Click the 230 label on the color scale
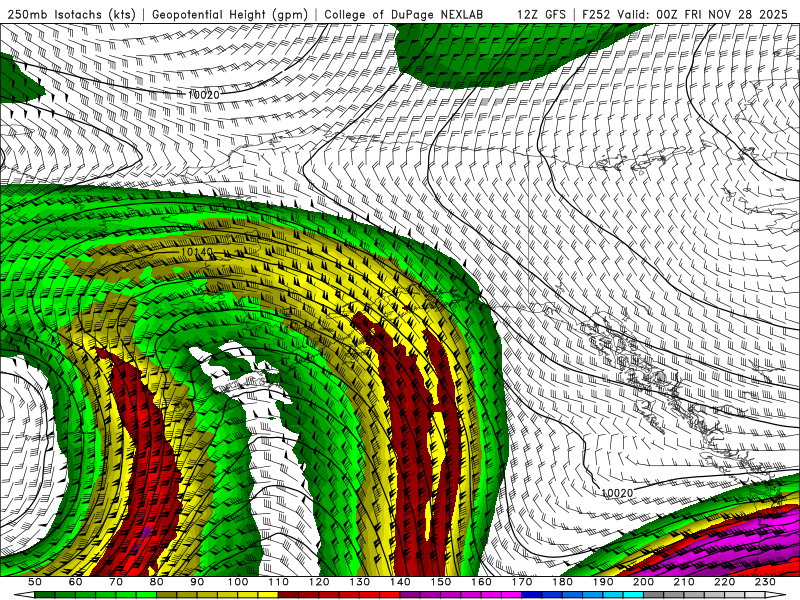The width and height of the screenshot is (800, 600). (x=765, y=582)
